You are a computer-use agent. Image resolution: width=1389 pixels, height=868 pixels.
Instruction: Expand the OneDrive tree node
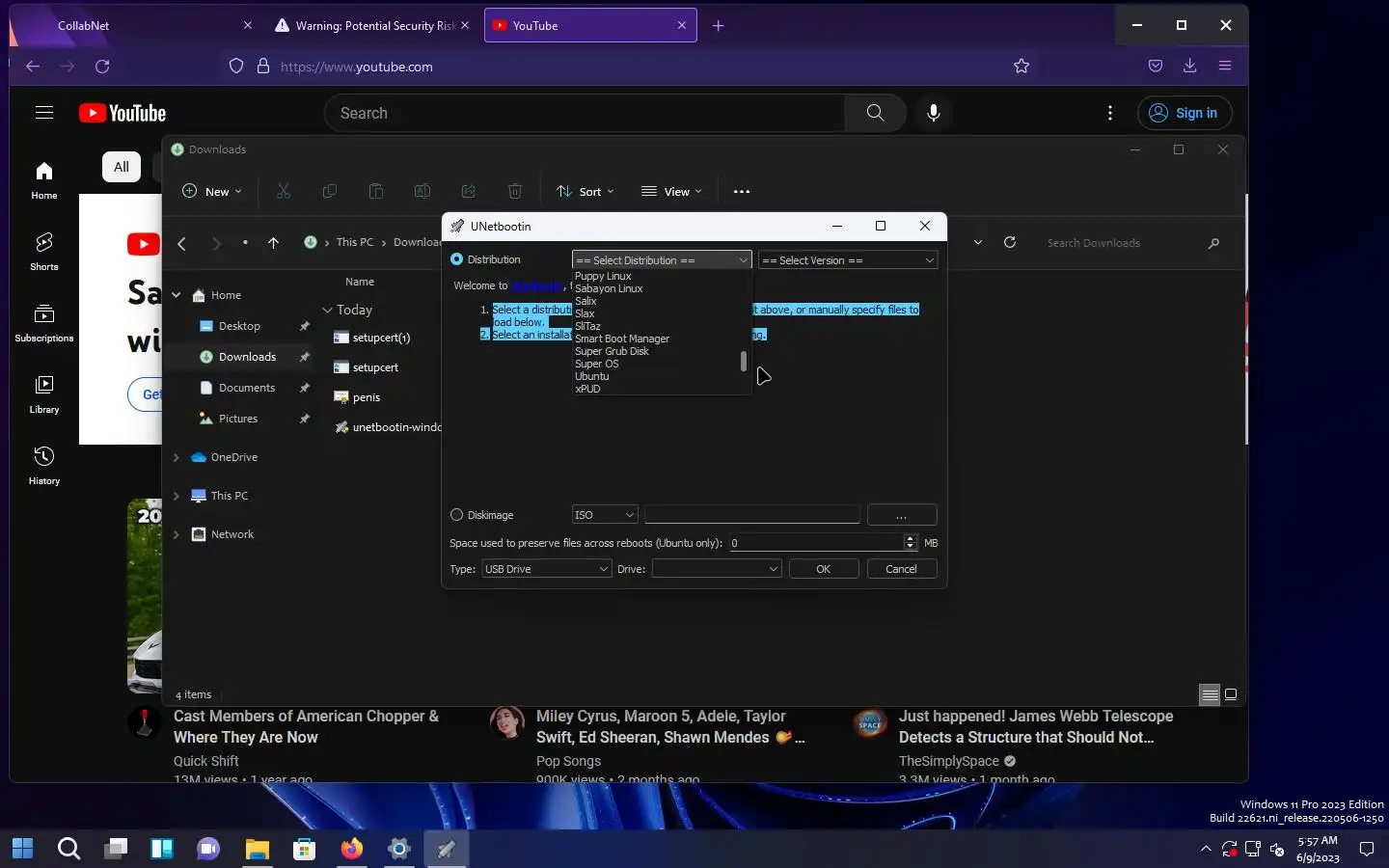pos(177,457)
